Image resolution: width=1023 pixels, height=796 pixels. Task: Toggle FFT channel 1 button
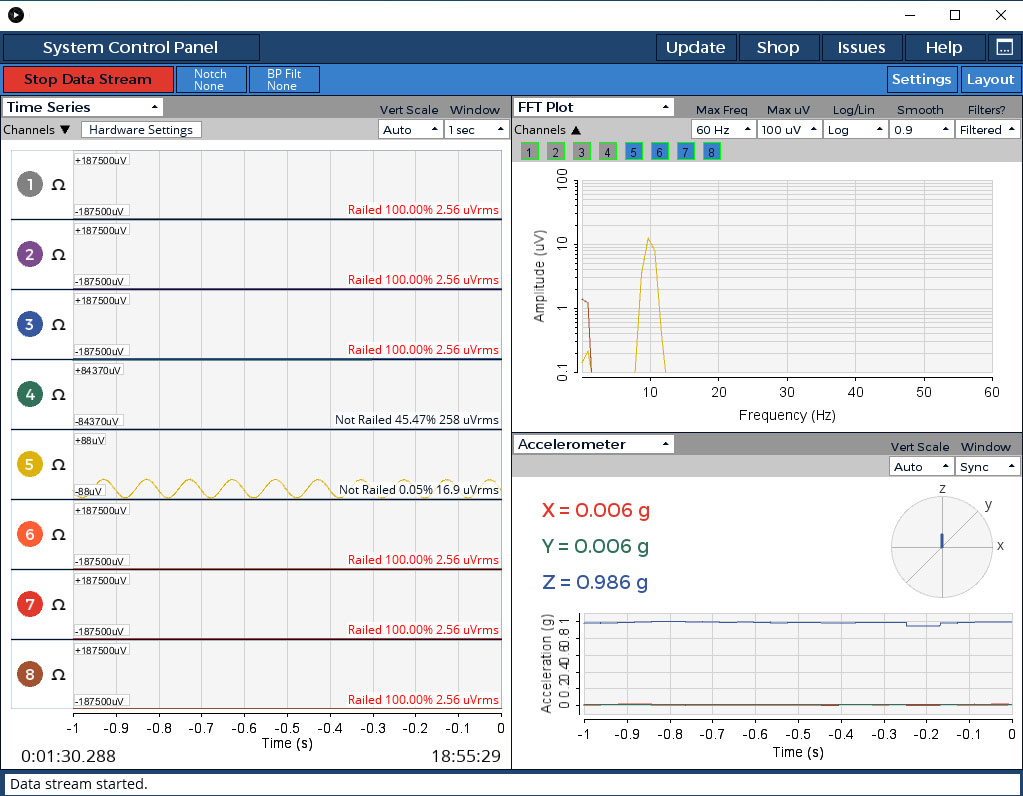529,152
